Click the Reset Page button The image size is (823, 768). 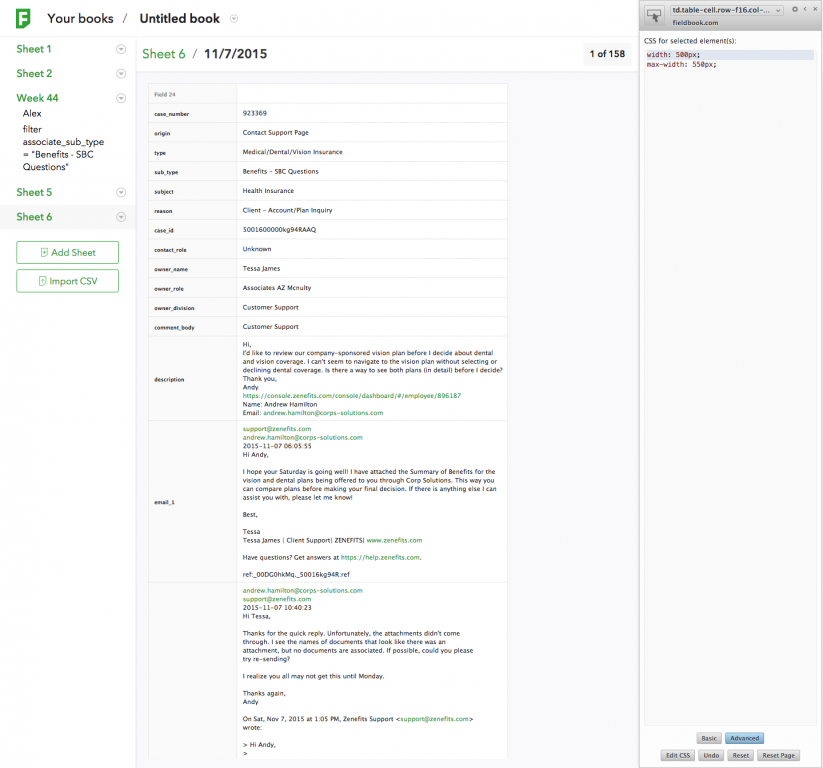pos(778,755)
